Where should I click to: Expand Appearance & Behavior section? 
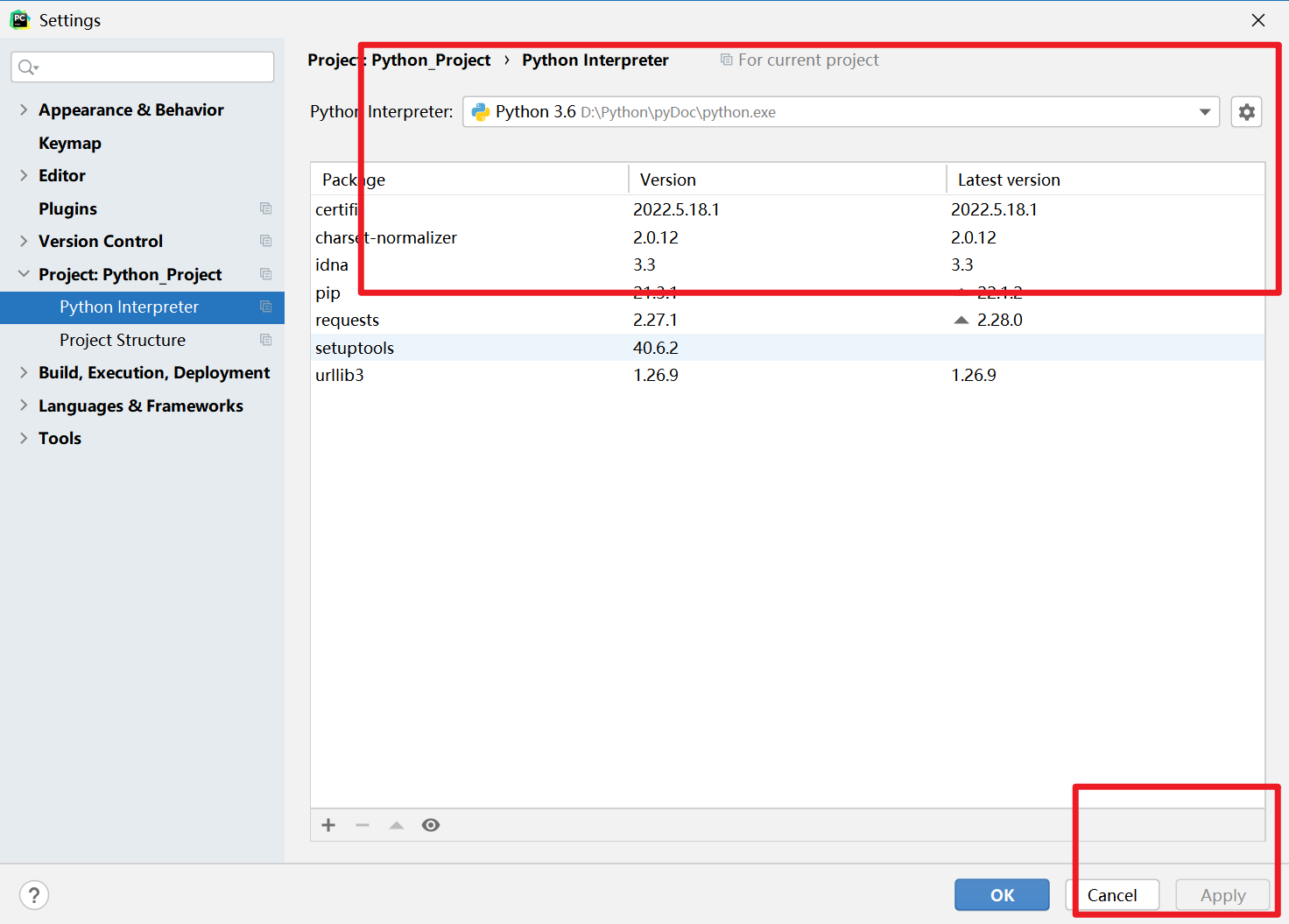click(24, 109)
